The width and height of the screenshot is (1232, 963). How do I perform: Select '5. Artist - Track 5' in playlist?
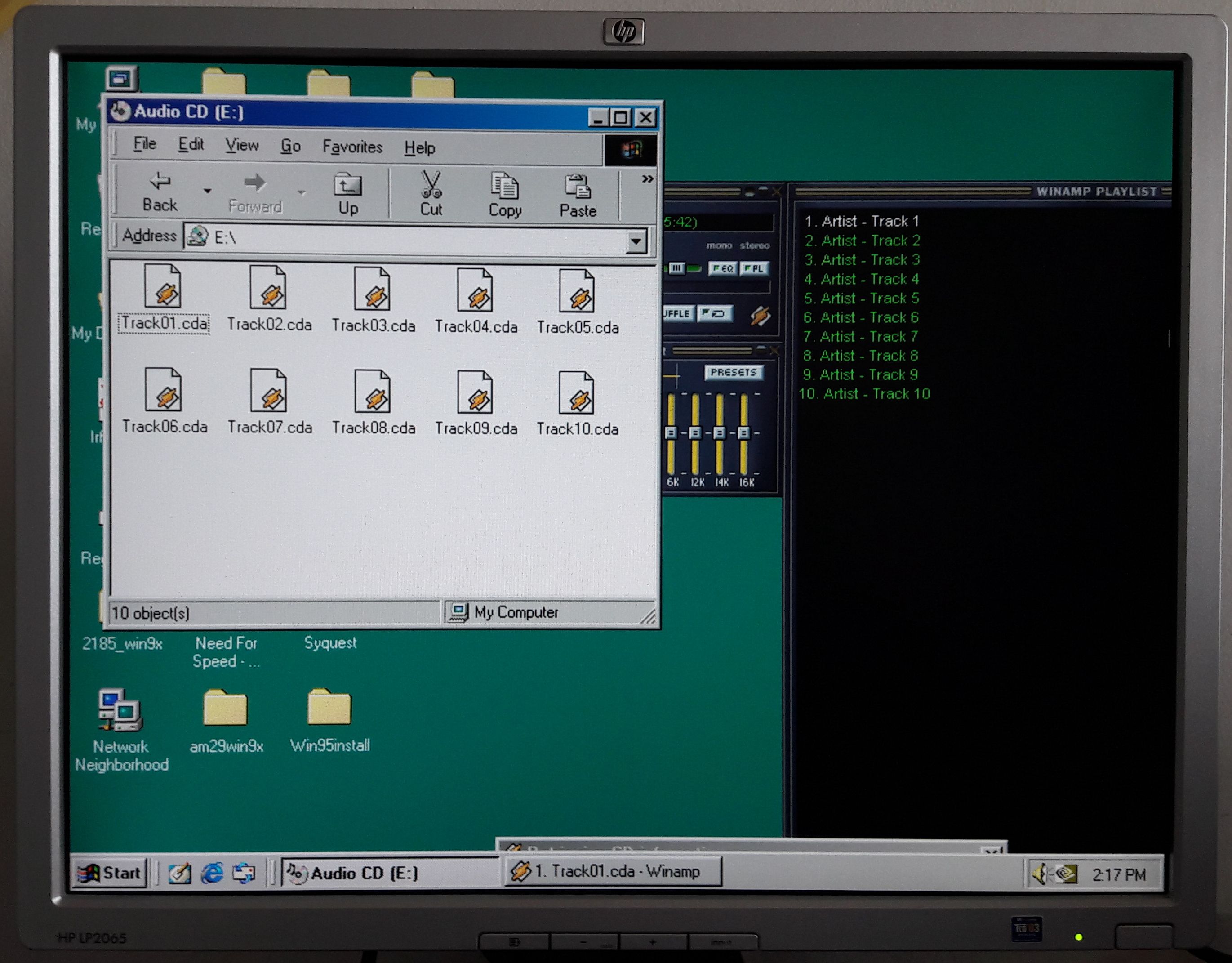pyautogui.click(x=861, y=298)
